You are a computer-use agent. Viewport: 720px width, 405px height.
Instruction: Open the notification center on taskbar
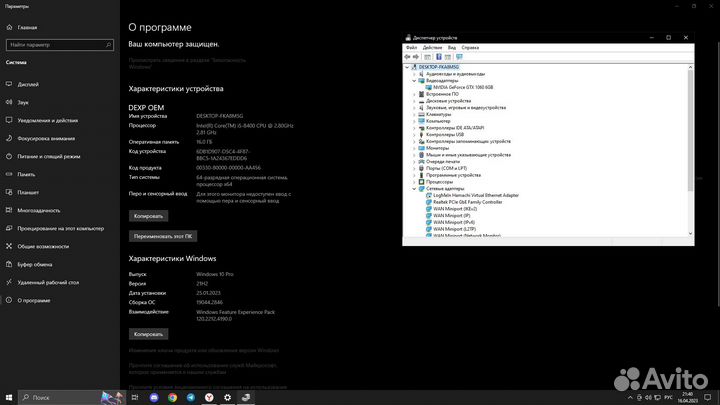708,398
